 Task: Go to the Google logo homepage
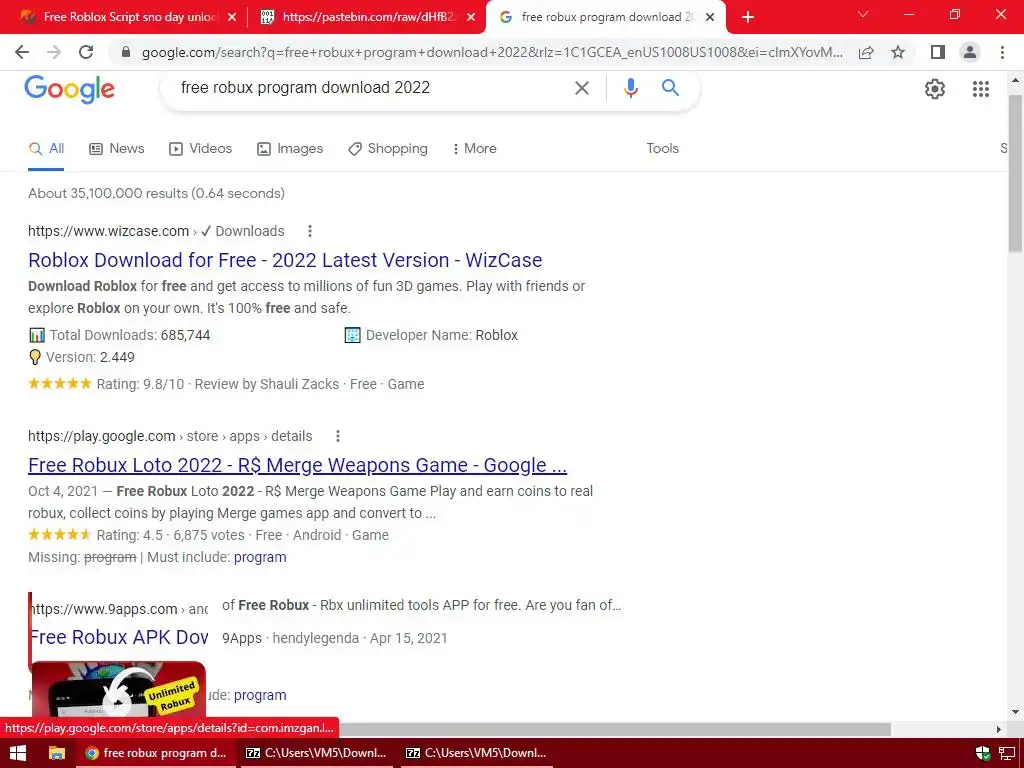70,89
